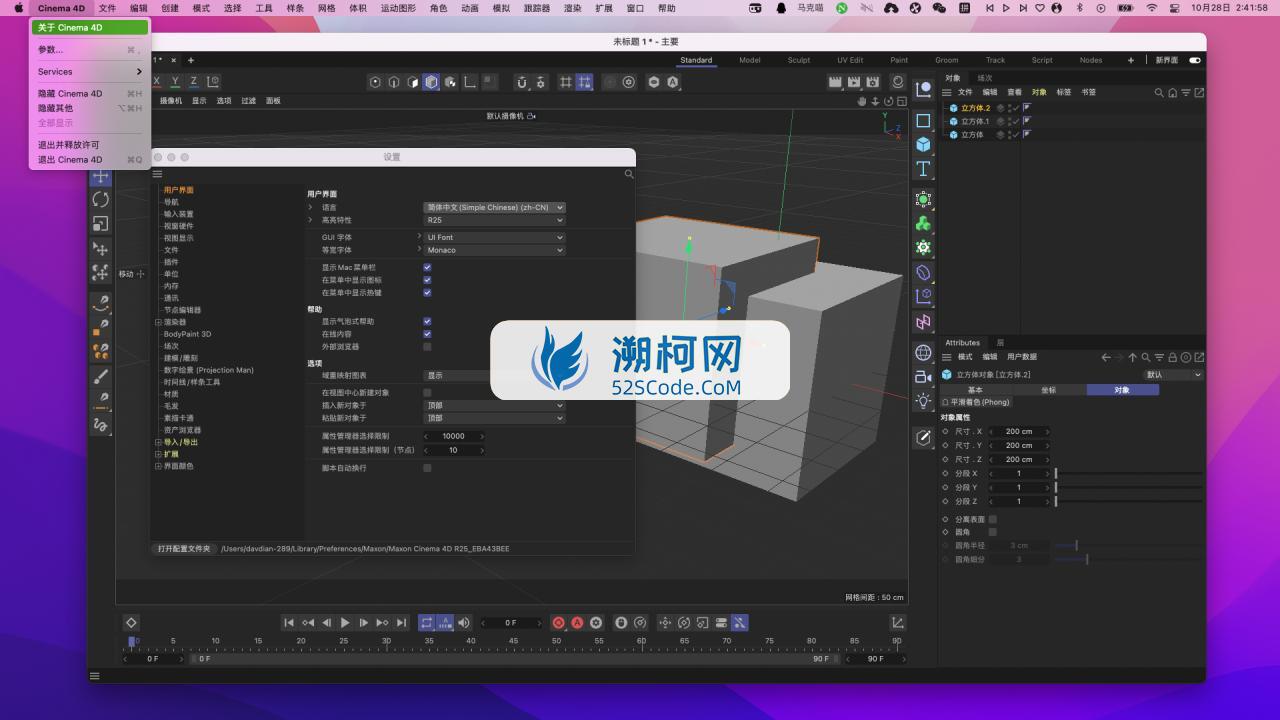Click the Cube primitive icon
This screenshot has height=720, width=1280.
pos(923,144)
